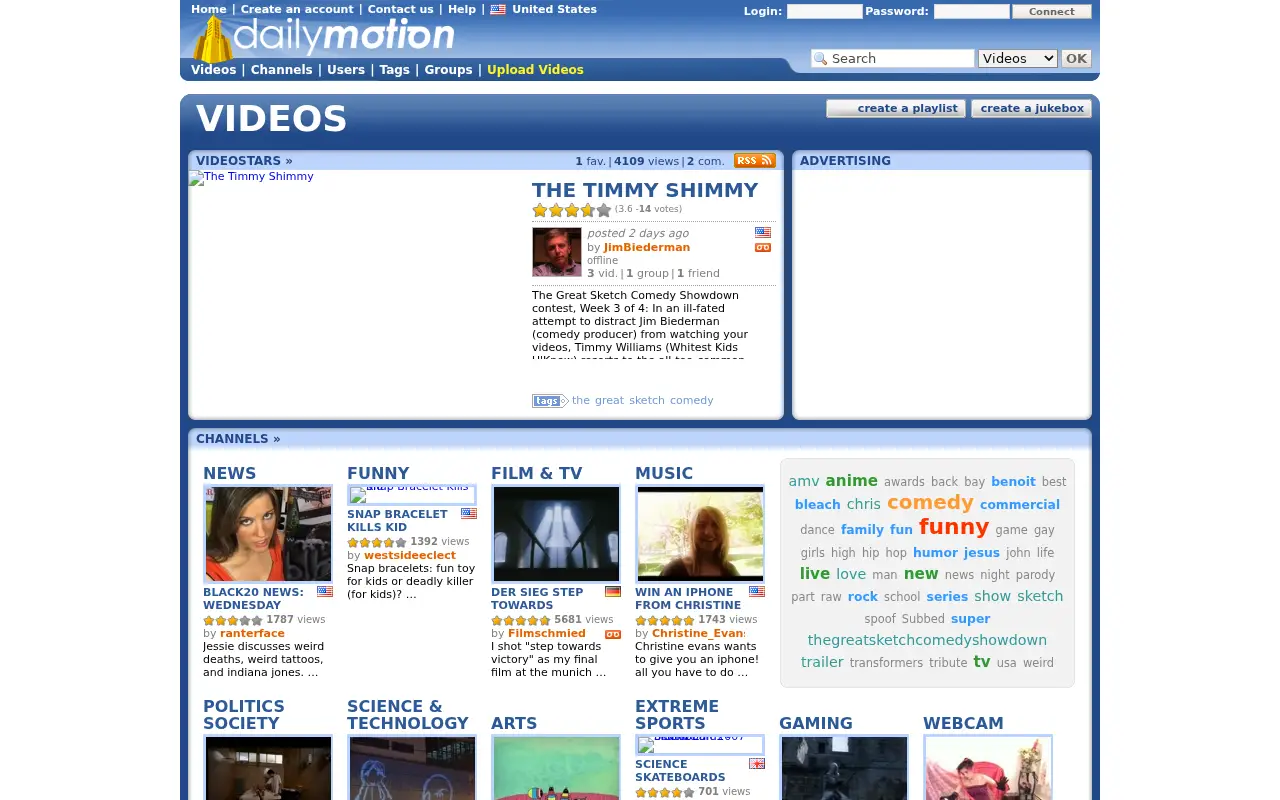
Task: Open the RSS feed icon in Videostars
Action: (x=754, y=161)
